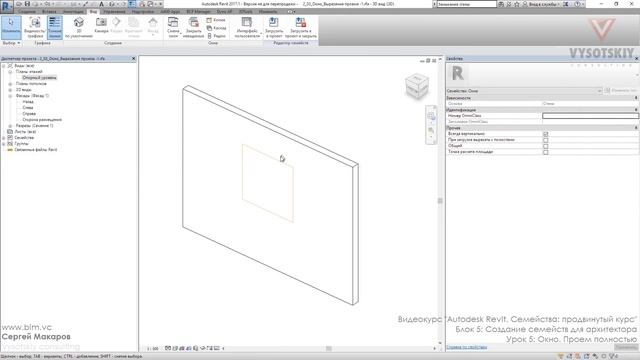Open the 'Аннотации' ribbon tab
Viewport: 640px width, 360px height.
coord(73,12)
